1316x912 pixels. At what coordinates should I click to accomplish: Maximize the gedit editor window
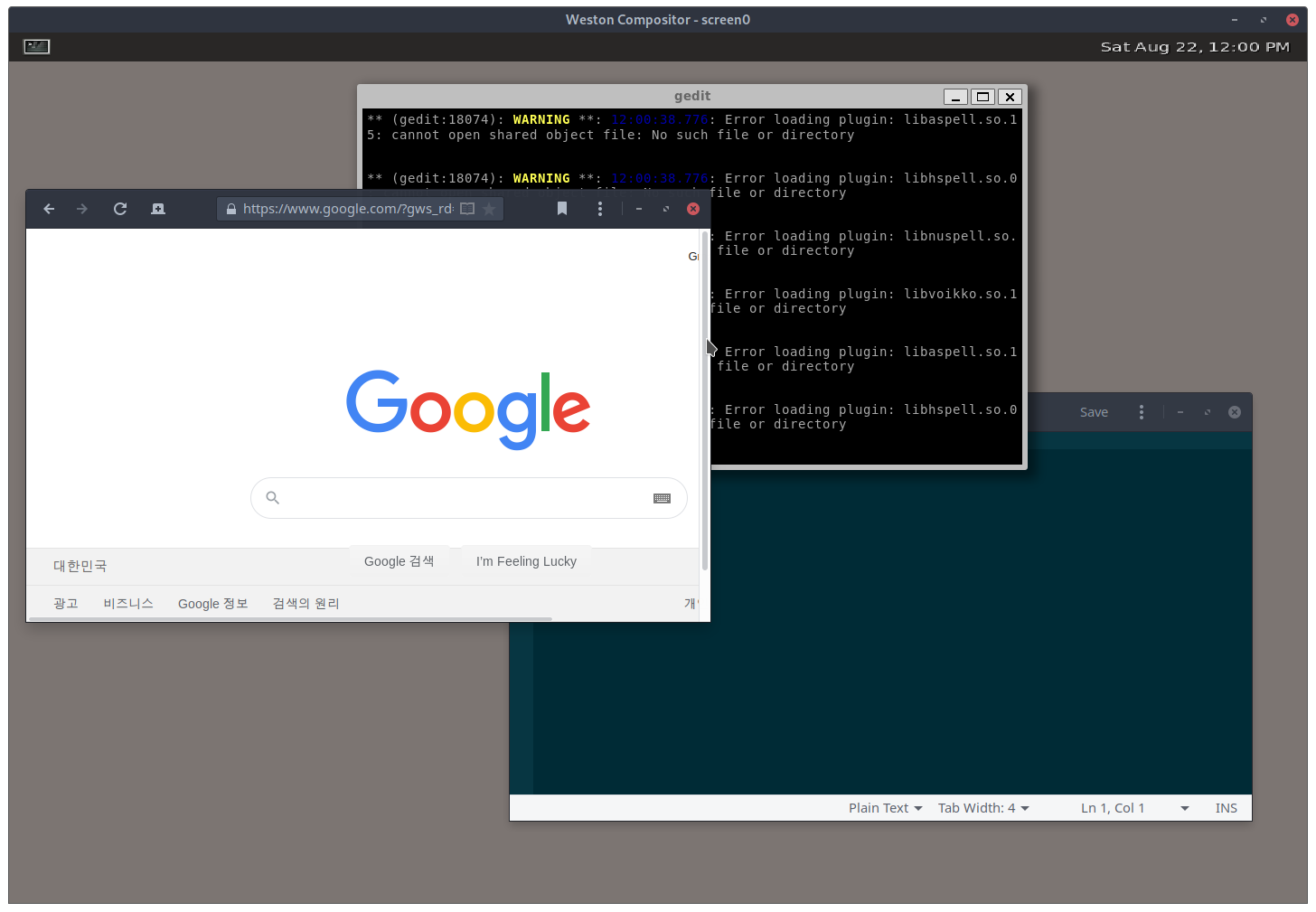coord(1208,412)
